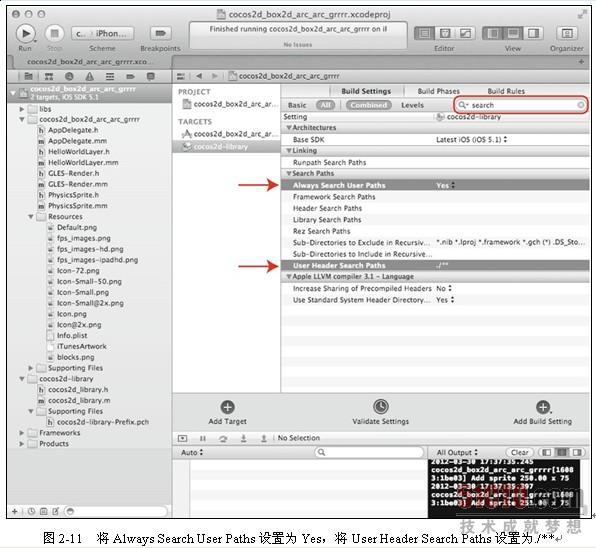Change Always Search User Paths value
596x548 pixels.
pos(445,185)
